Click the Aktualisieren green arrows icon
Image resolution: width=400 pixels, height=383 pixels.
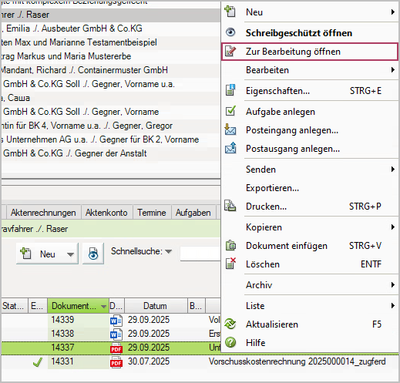230,324
